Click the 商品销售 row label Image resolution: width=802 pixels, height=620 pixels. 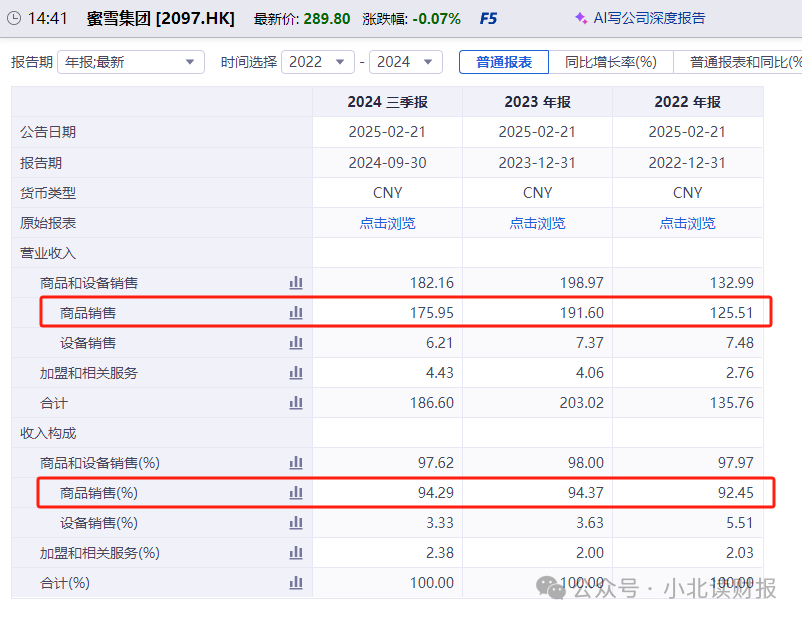[x=88, y=313]
